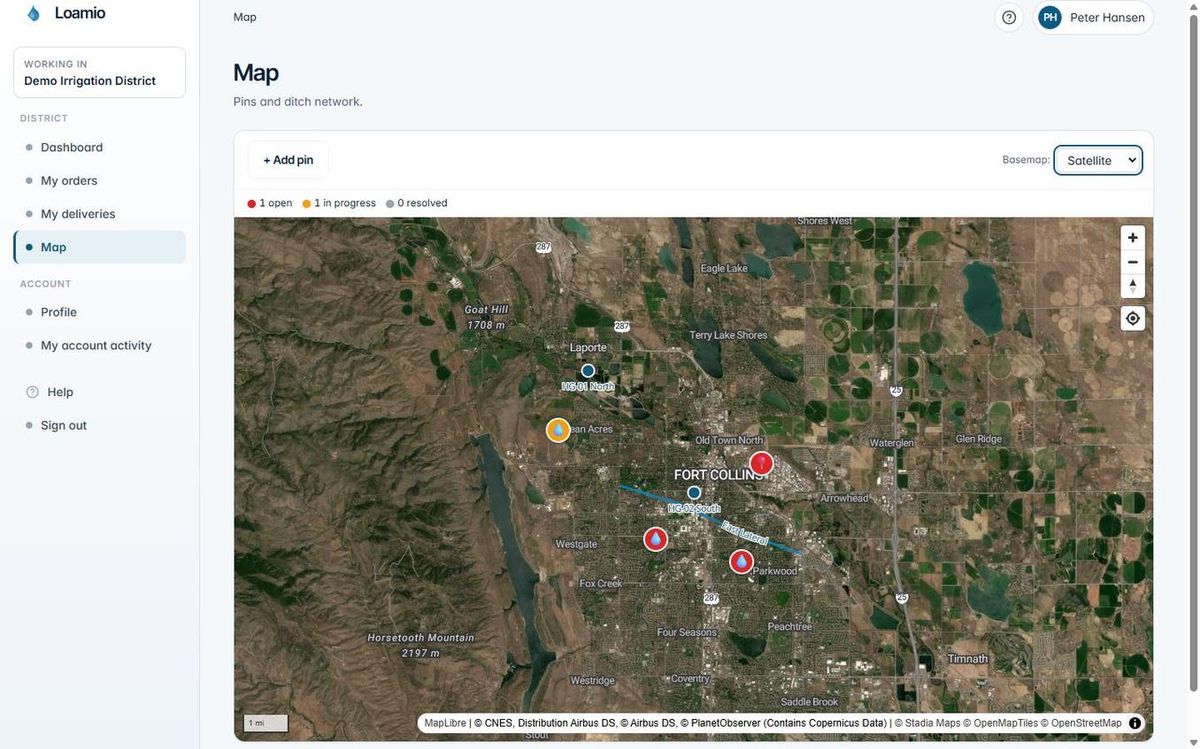Open My deliveries page
Screen dimensions: 1200x749
99,214
